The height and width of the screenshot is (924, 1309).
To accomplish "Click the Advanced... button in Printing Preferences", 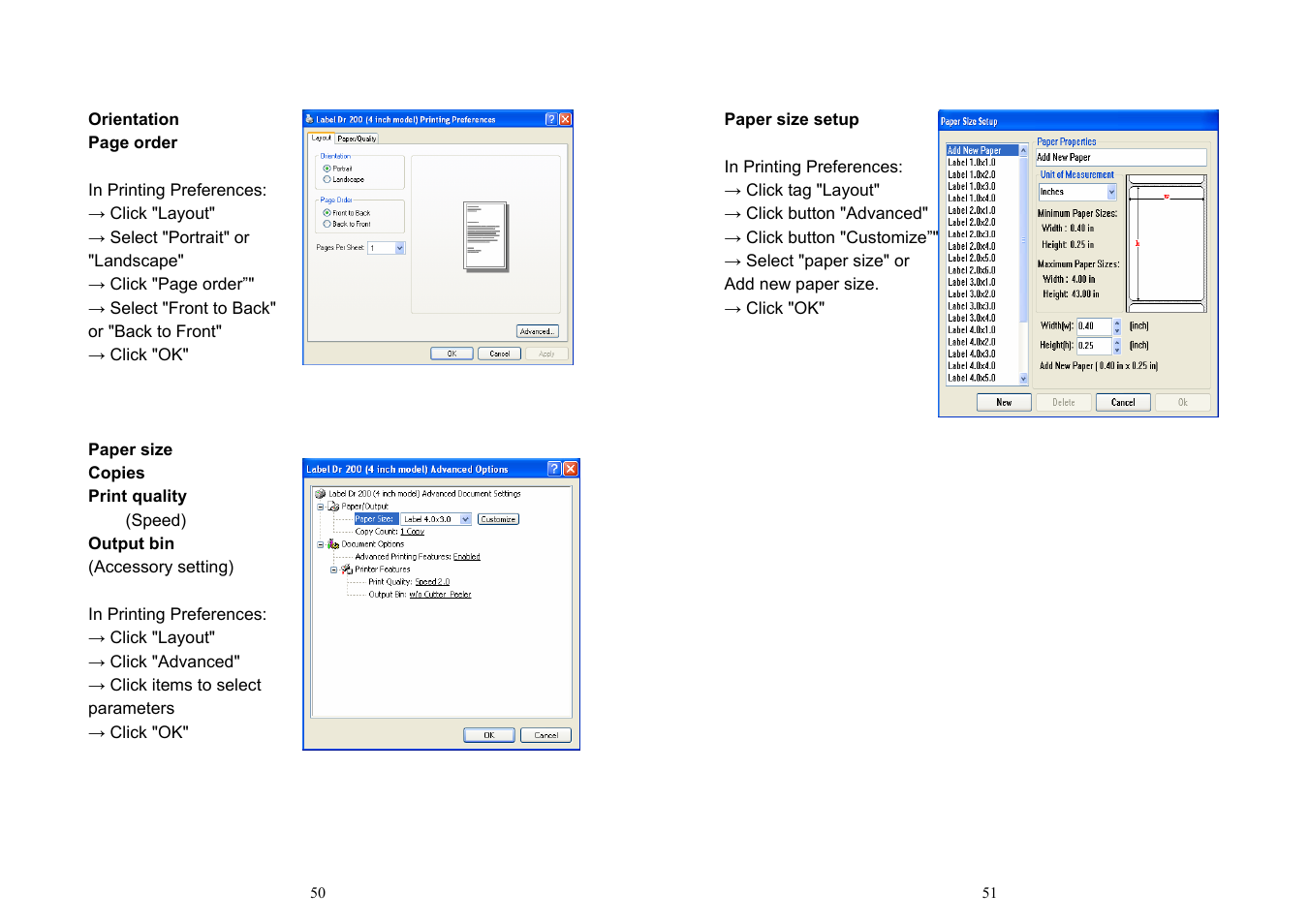I will [x=538, y=331].
